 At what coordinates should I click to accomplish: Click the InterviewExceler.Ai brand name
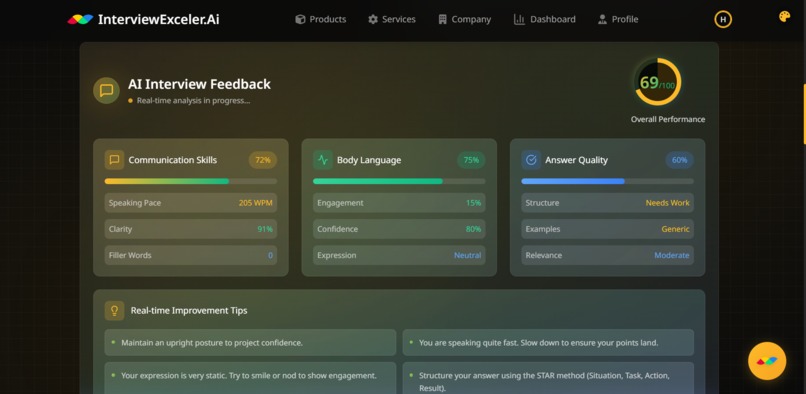tap(158, 20)
